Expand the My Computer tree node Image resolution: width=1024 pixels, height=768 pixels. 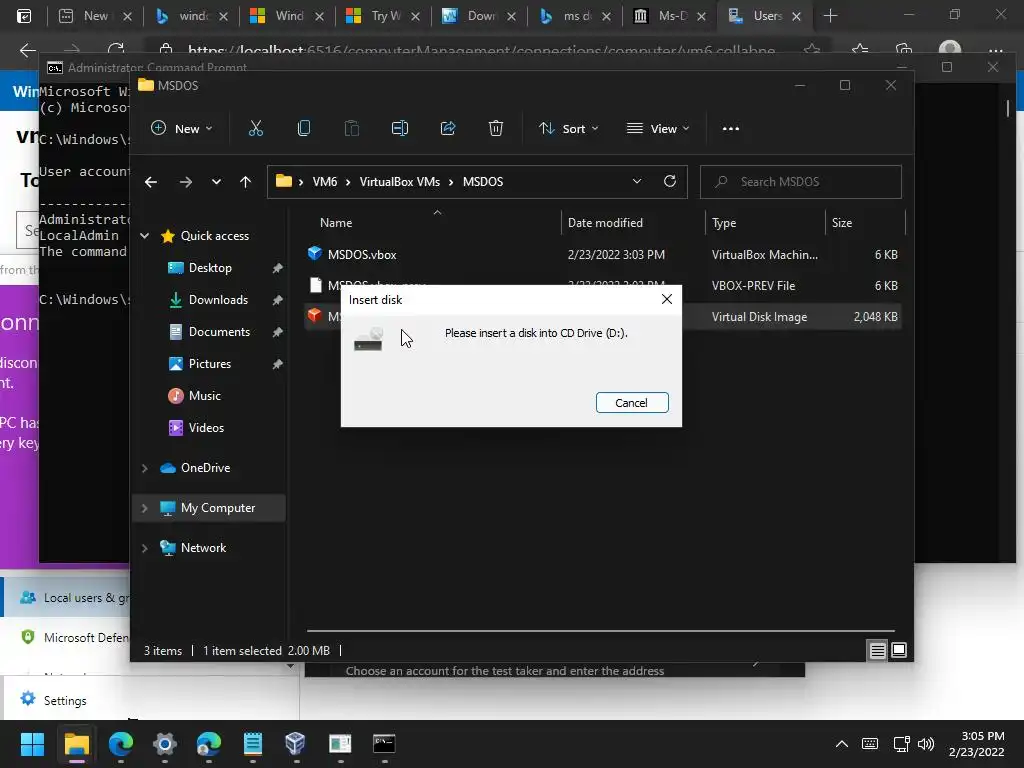[x=144, y=508]
